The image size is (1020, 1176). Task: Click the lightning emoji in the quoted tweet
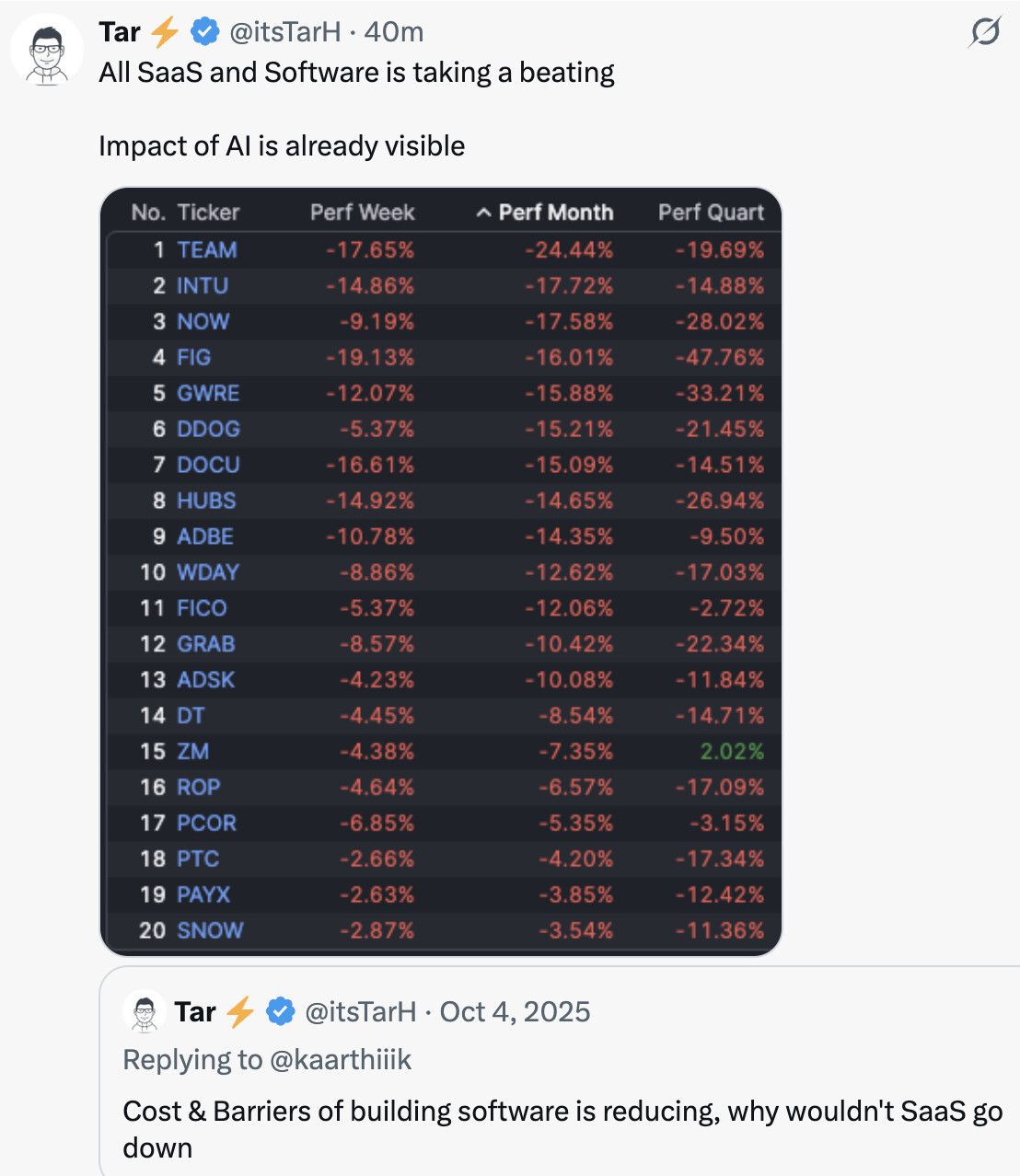pos(240,1012)
